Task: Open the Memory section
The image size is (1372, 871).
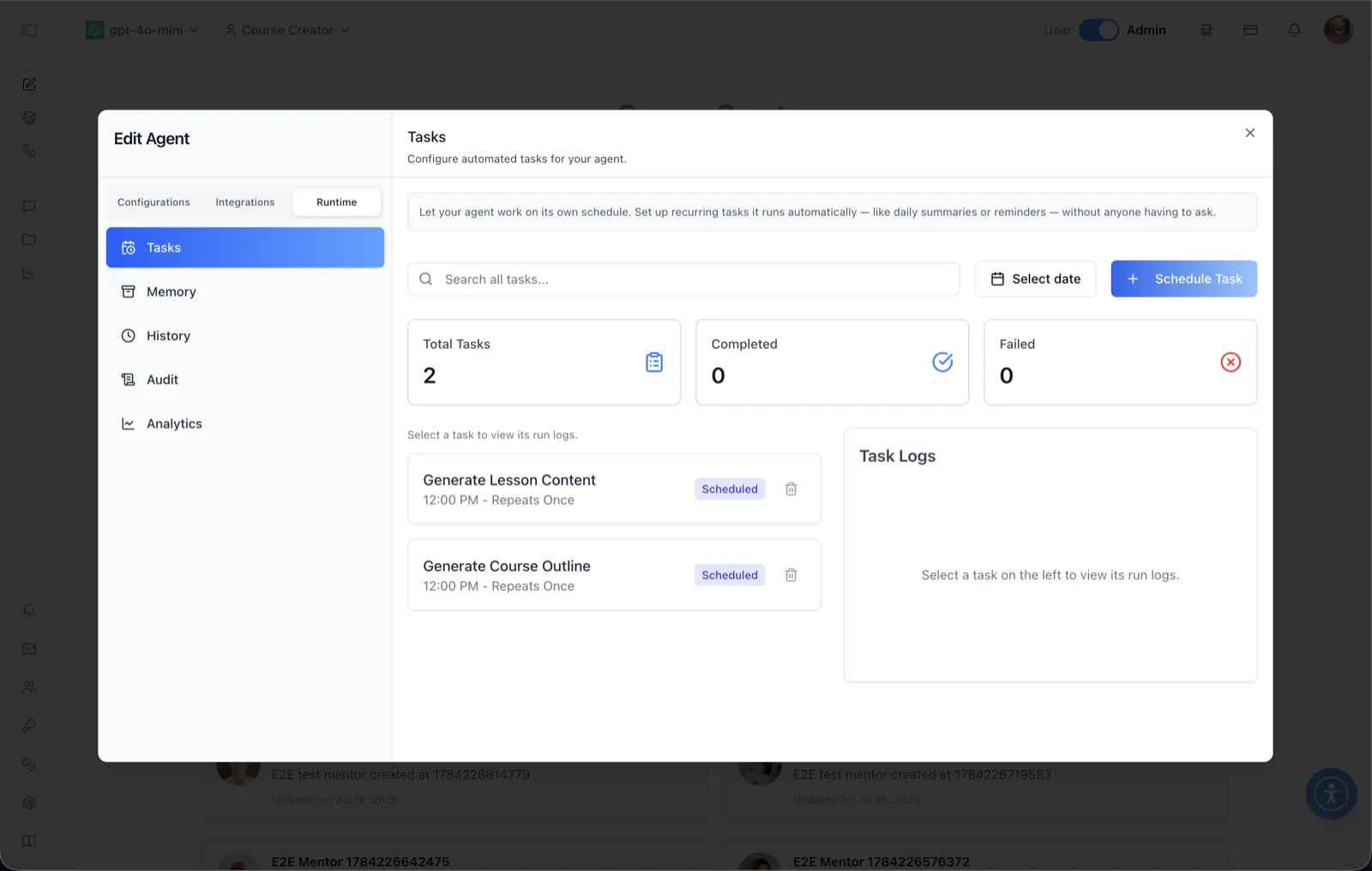Action: pos(244,291)
